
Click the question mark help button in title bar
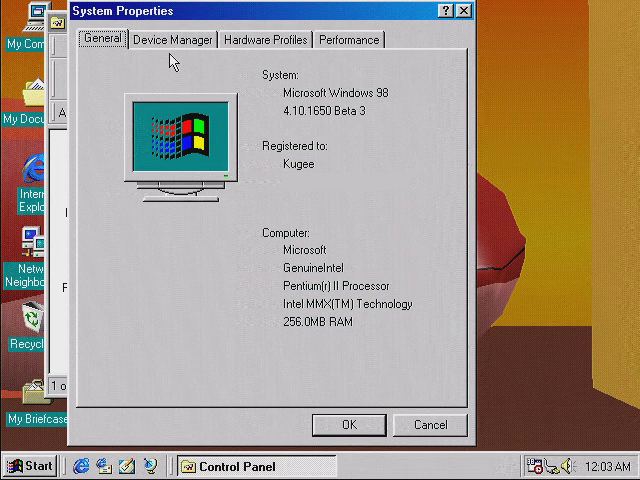point(446,11)
